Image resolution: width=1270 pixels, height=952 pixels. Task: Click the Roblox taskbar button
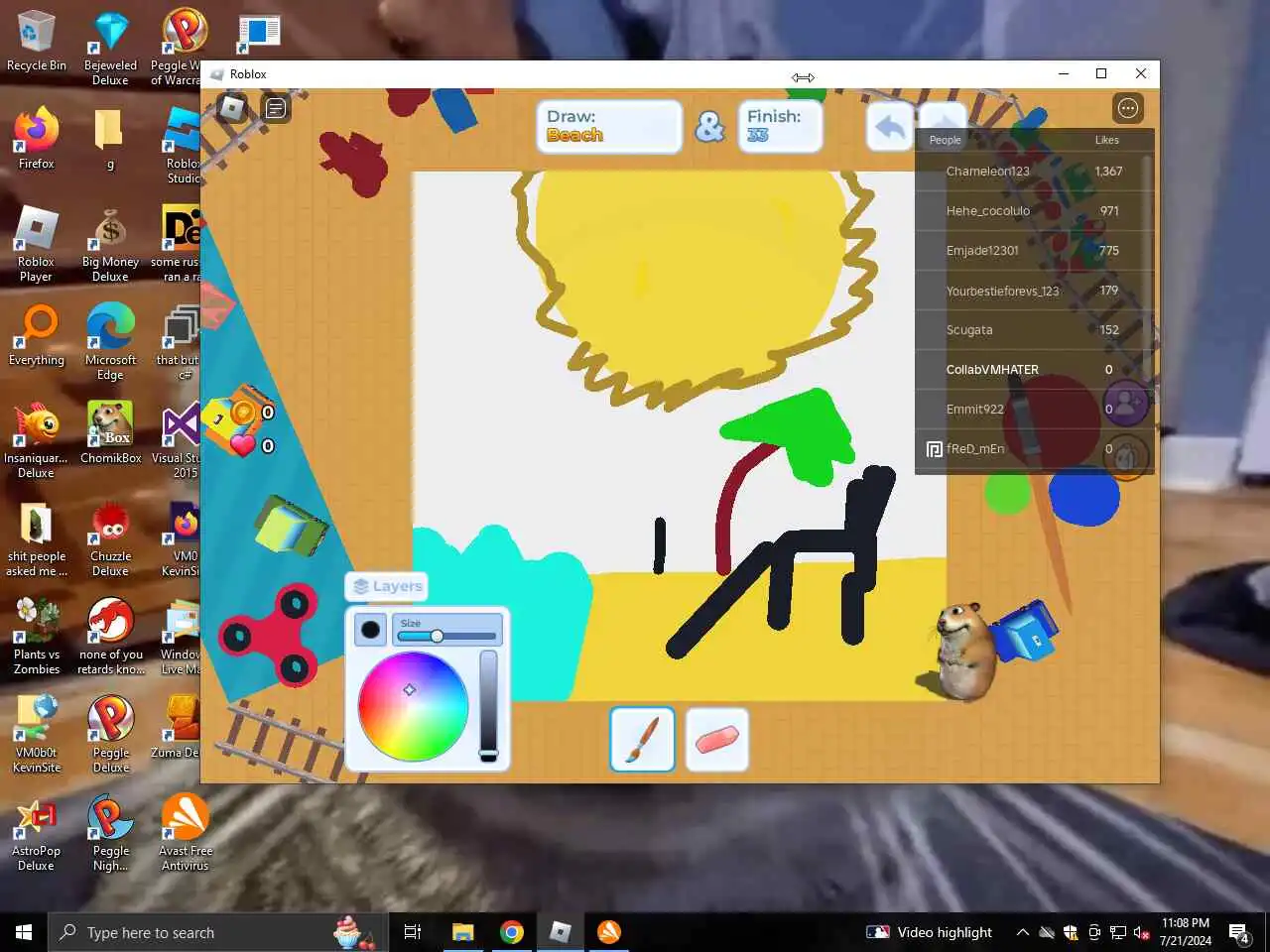tap(561, 932)
